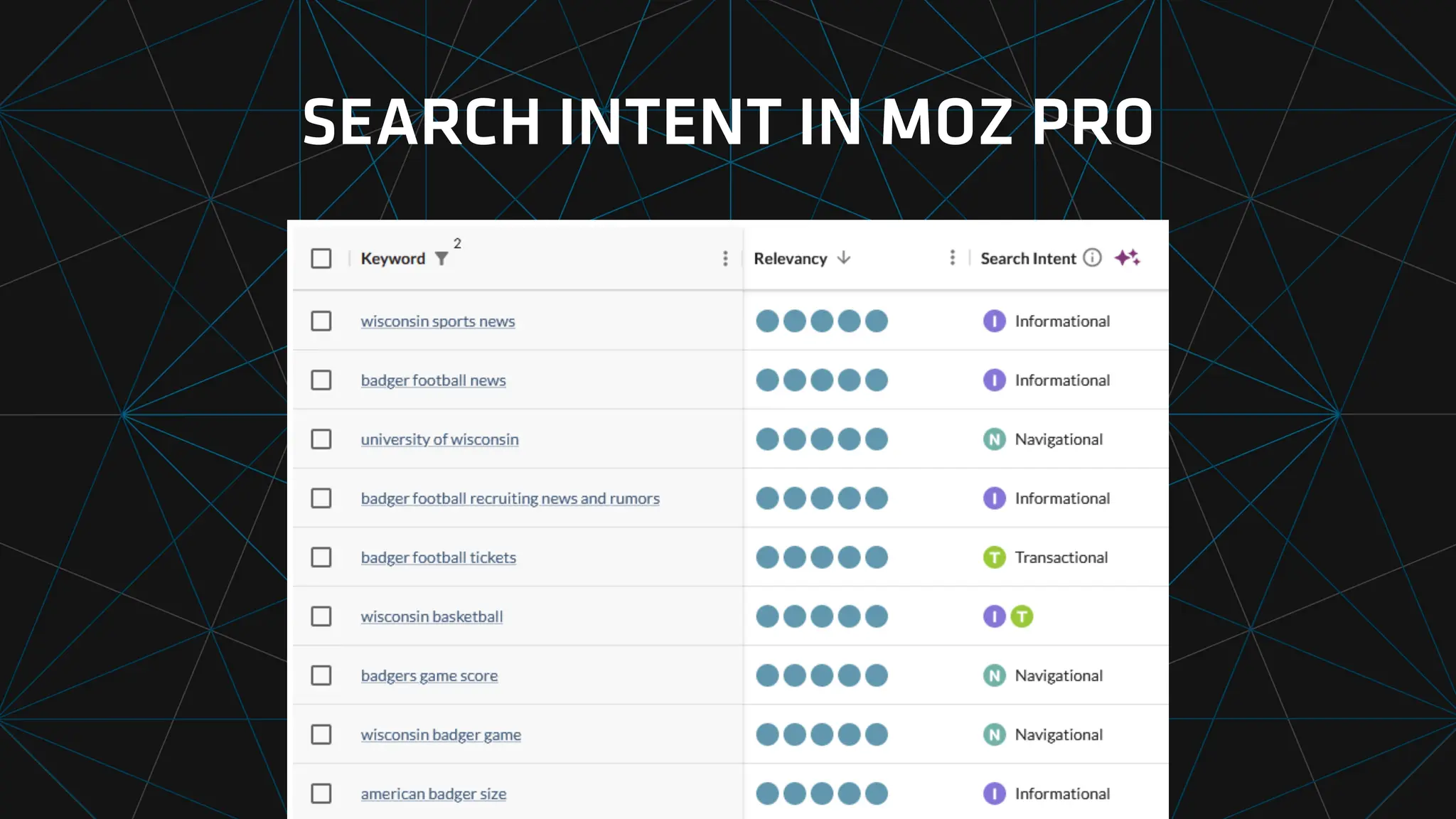Click Navigational badge for university of wisconsin
Image resolution: width=1456 pixels, height=819 pixels.
pyautogui.click(x=994, y=439)
